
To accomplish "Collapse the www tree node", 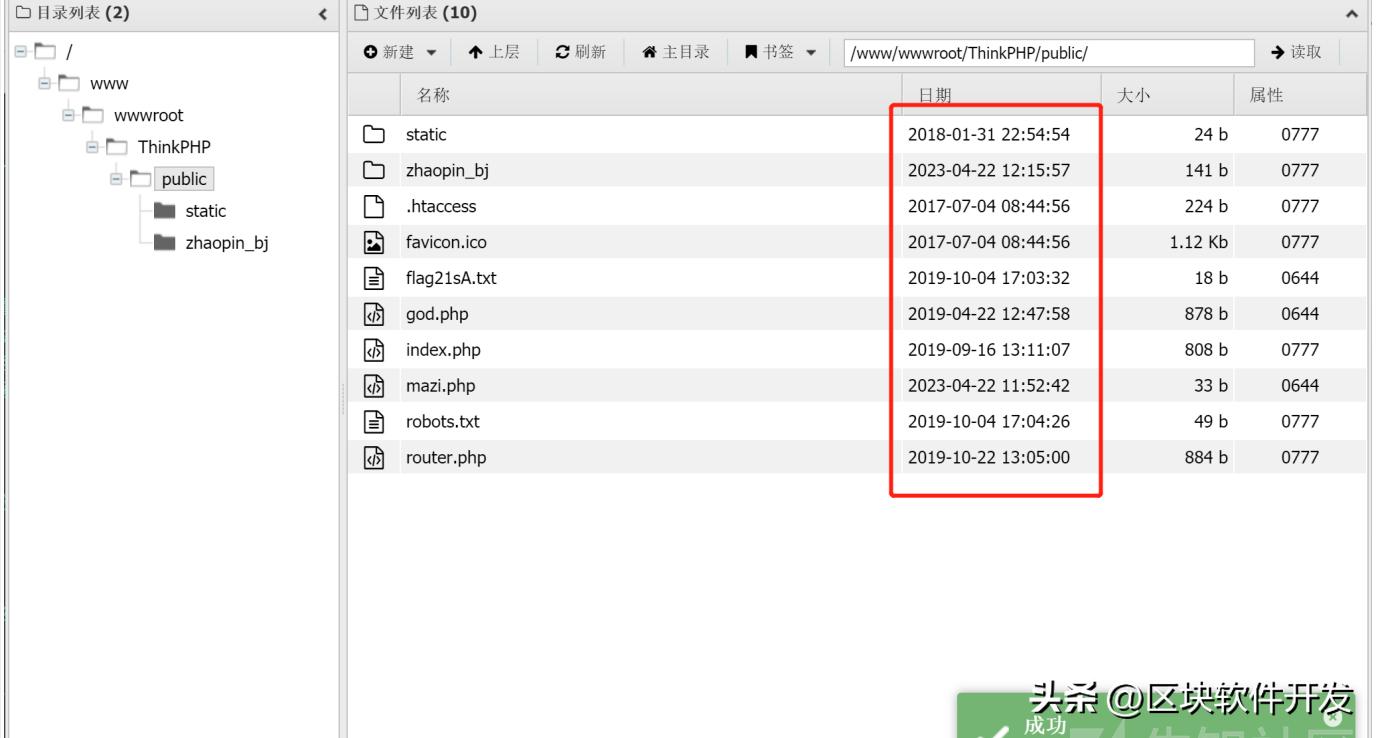I will [x=46, y=82].
